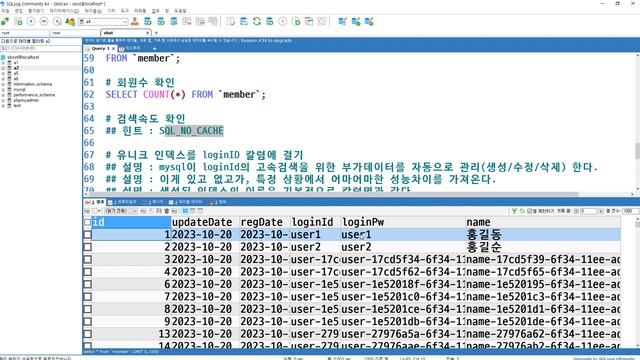Select the a2 database in tree

point(16,68)
